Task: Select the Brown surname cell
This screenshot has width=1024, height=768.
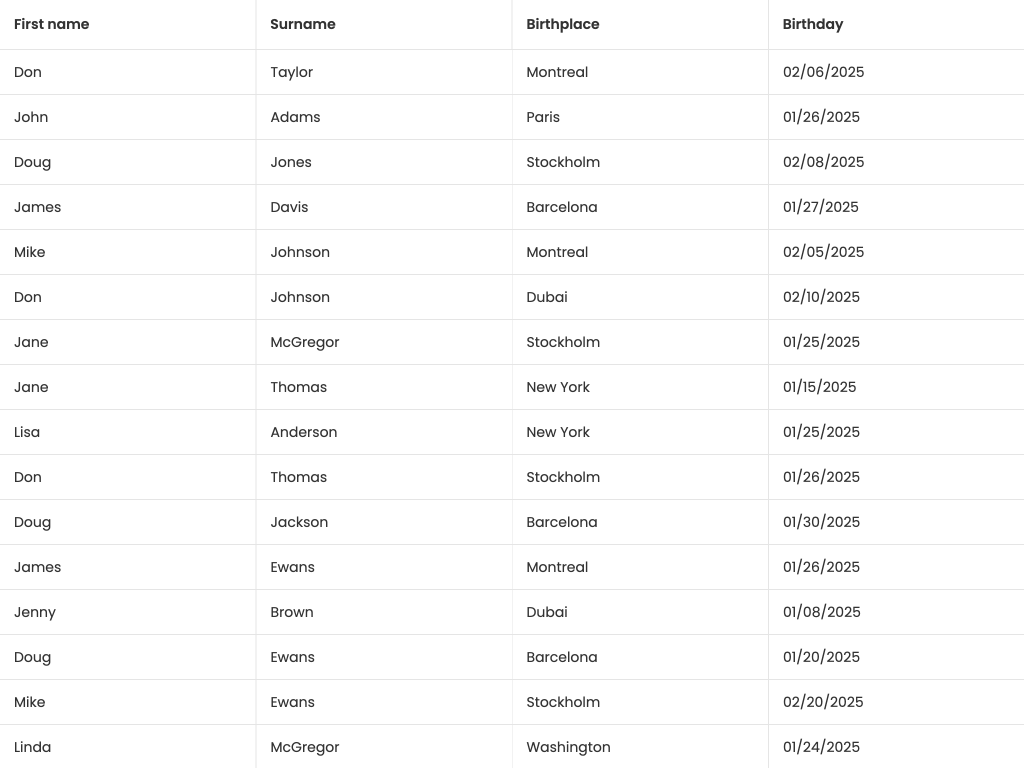Action: pos(292,612)
